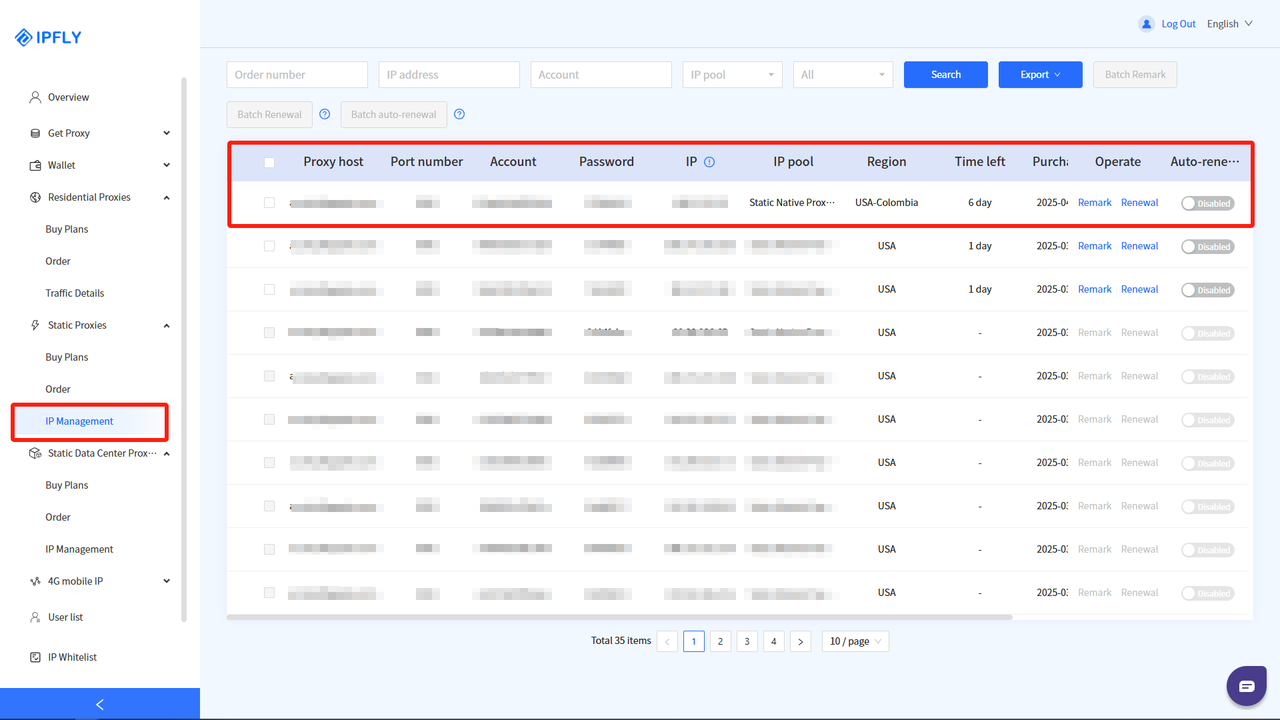The image size is (1280, 720).
Task: Select the Residential Proxies icon
Action: pos(33,197)
